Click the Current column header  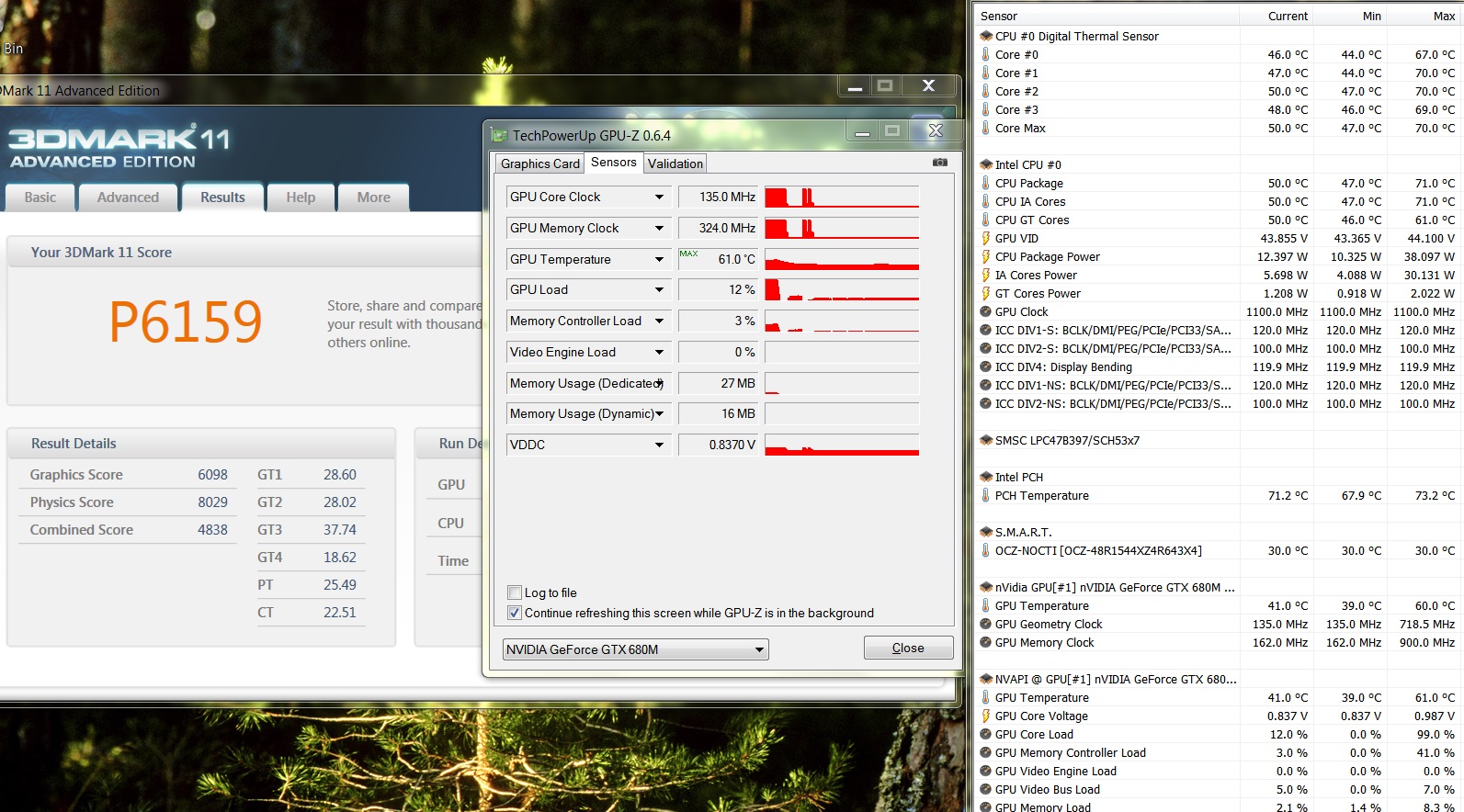tap(1277, 16)
